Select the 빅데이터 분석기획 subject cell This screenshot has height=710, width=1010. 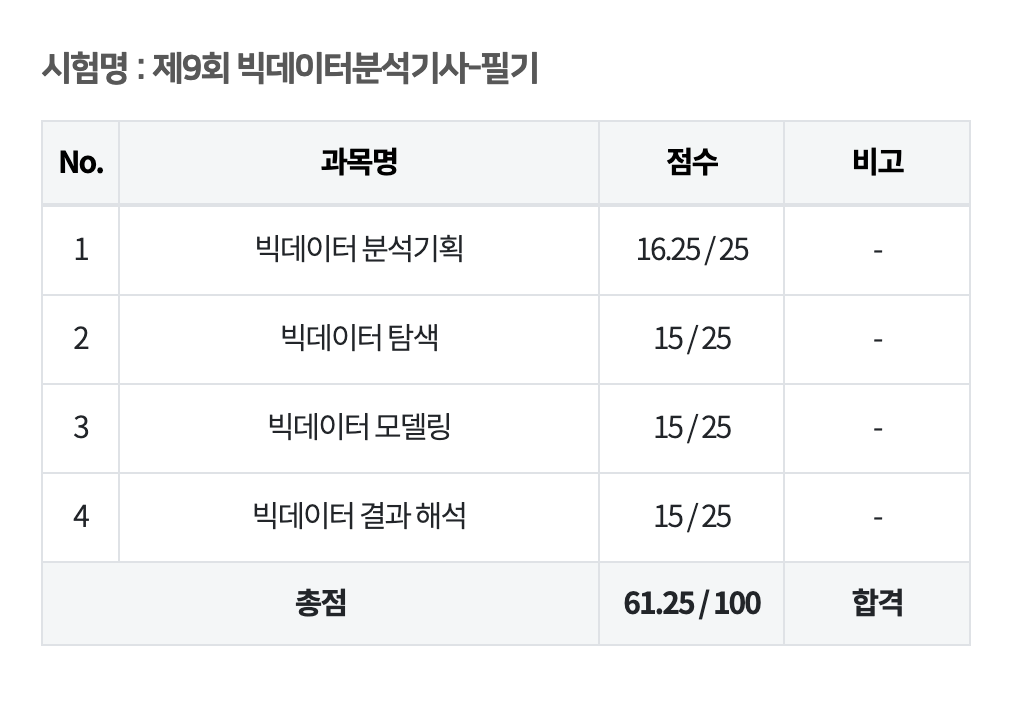[x=359, y=250]
